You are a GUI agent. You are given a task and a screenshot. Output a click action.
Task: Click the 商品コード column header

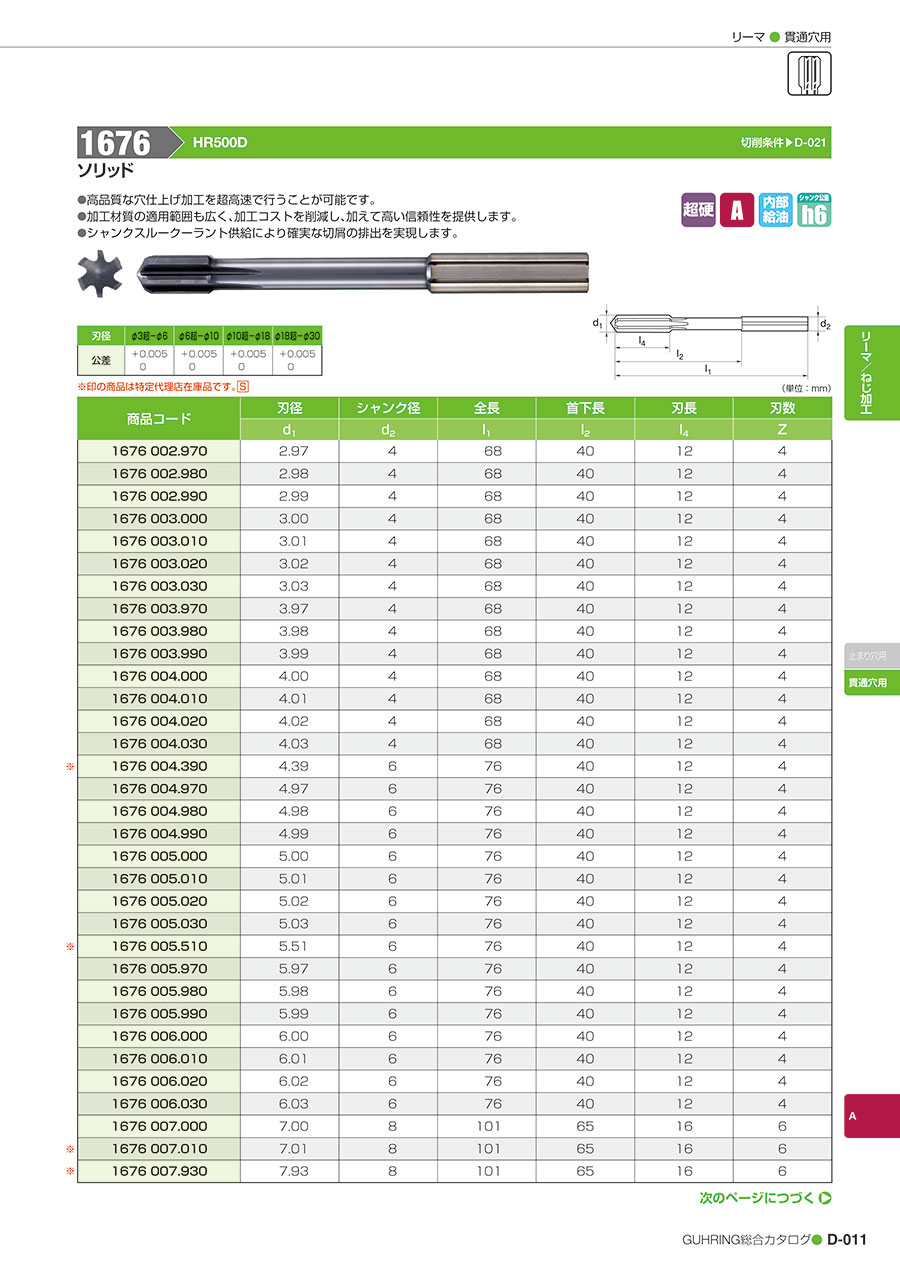[159, 419]
